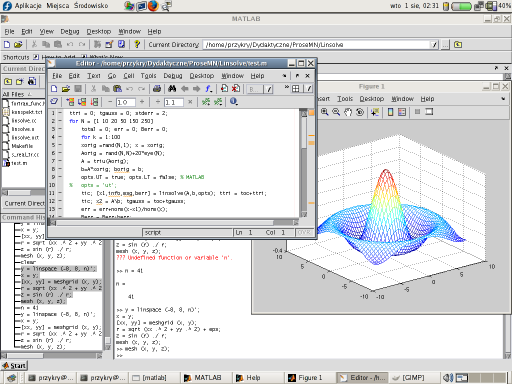Open Tools menu in Figure 1 window
512x384 pixels.
pyautogui.click(x=345, y=99)
